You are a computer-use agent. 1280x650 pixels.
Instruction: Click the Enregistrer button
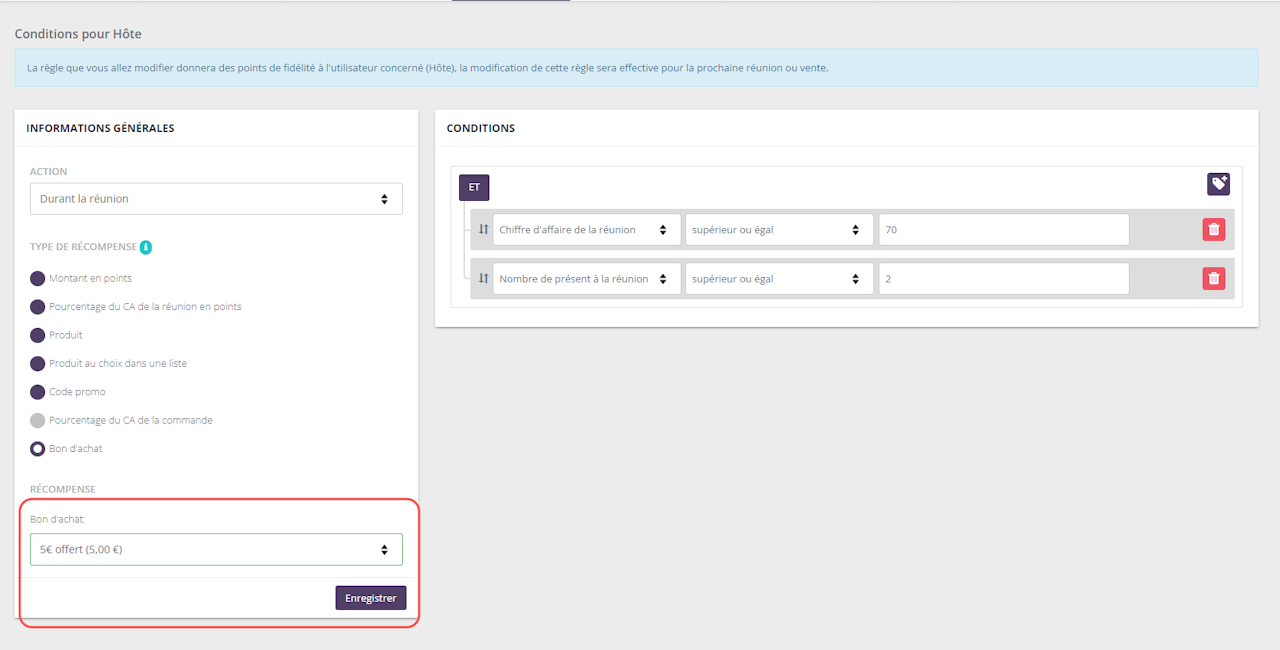[370, 598]
